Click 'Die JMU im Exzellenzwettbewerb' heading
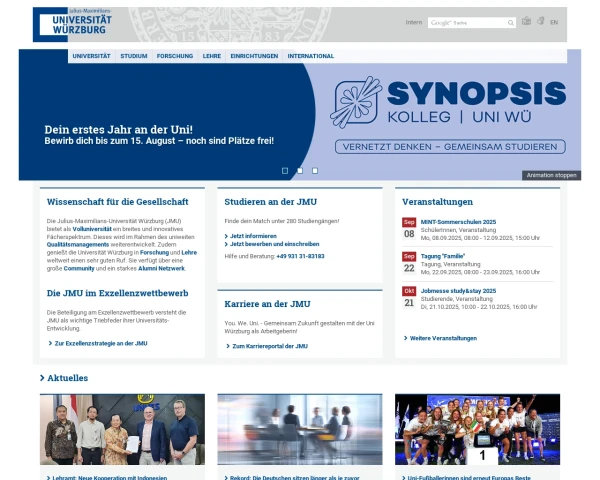600x480 pixels. (x=117, y=293)
